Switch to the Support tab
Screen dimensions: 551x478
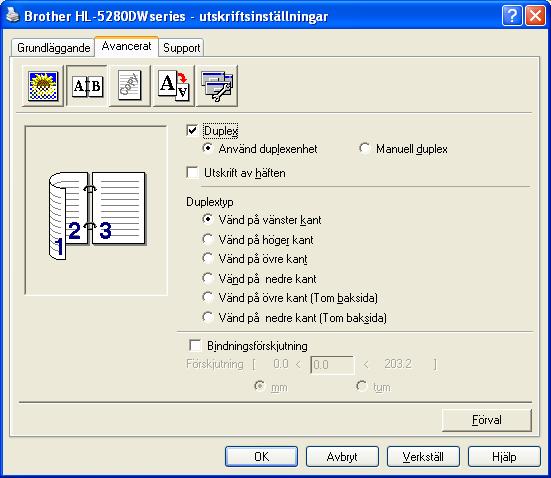[x=181, y=48]
